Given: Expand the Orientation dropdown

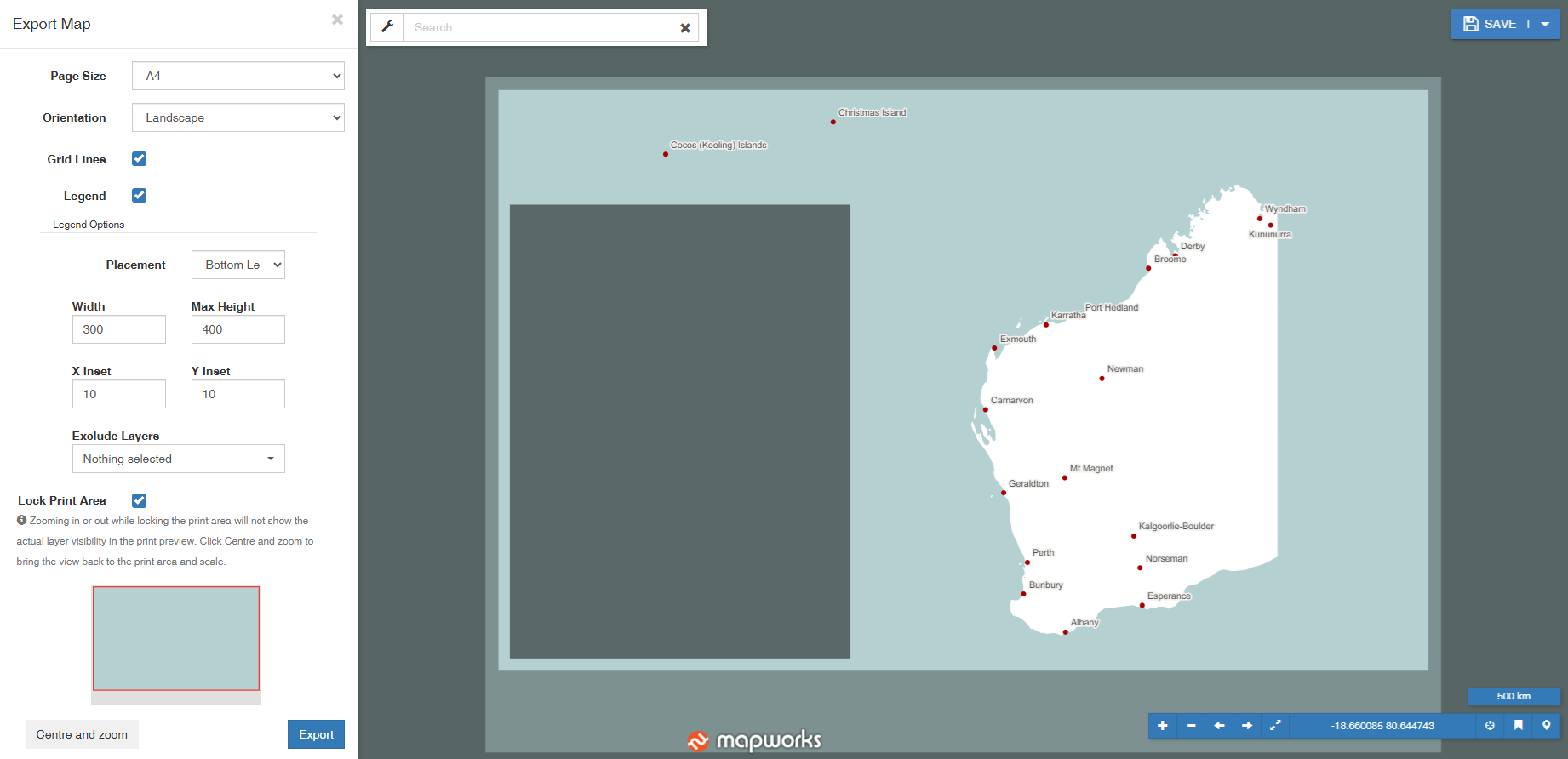Looking at the screenshot, I should [x=238, y=117].
